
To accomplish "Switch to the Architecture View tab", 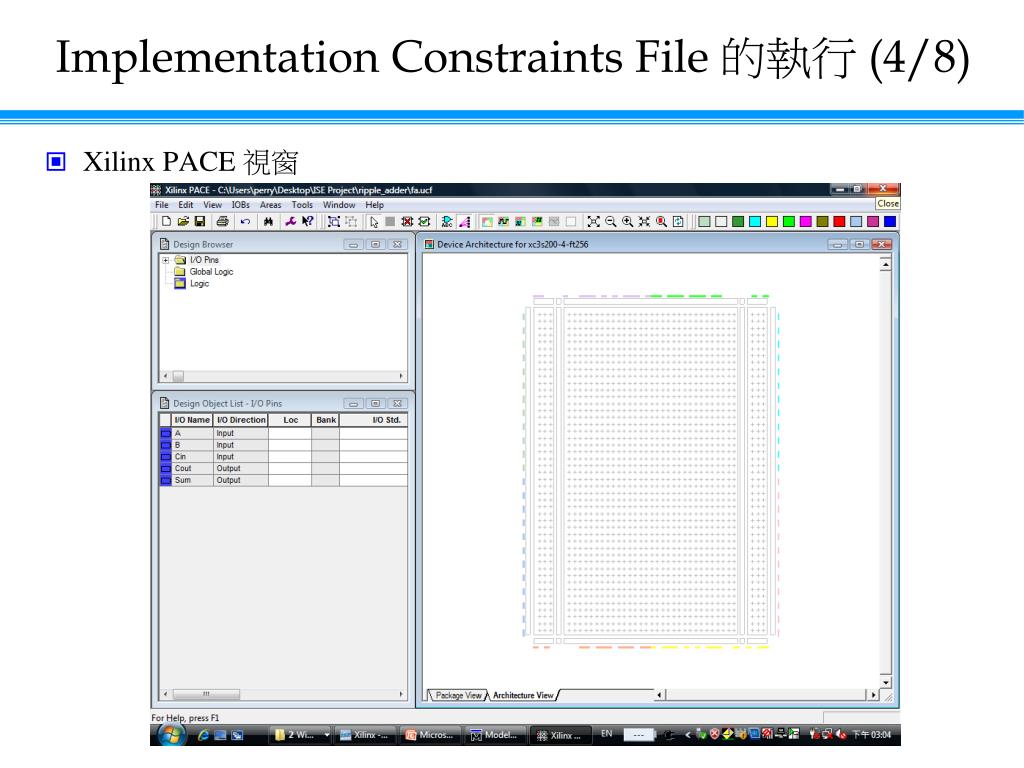I will (x=523, y=696).
